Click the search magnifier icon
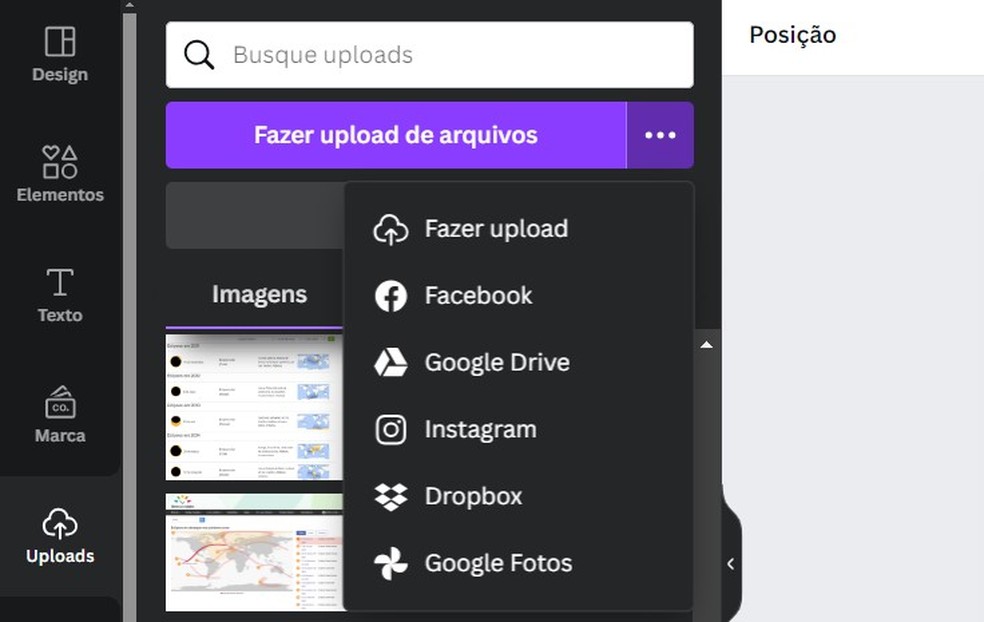Image resolution: width=984 pixels, height=622 pixels. [199, 55]
